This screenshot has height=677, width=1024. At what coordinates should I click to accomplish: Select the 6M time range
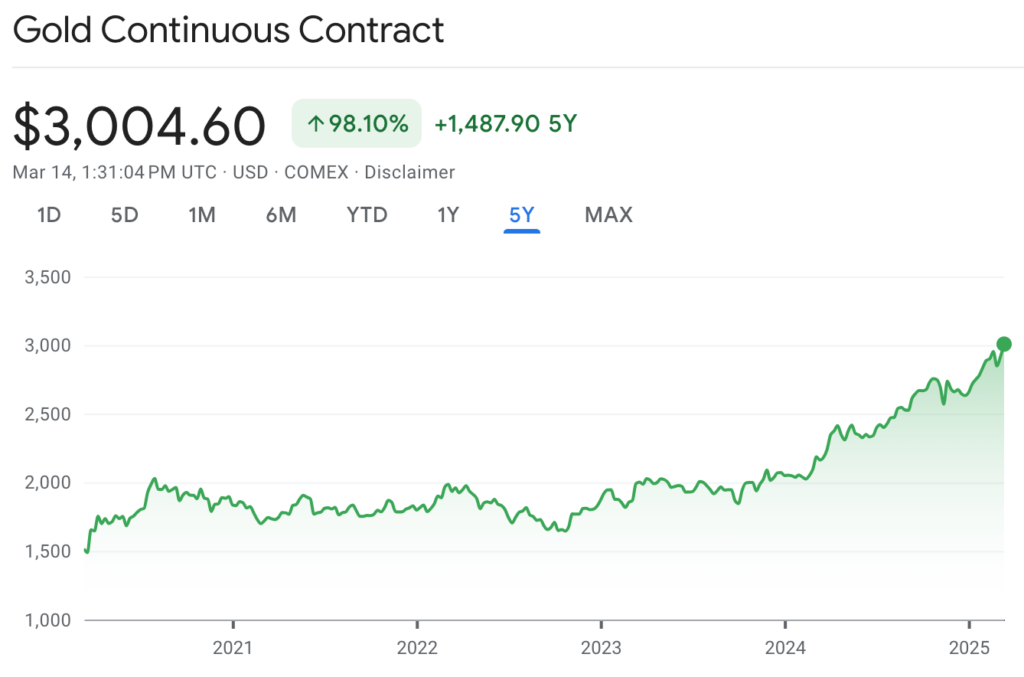[281, 215]
